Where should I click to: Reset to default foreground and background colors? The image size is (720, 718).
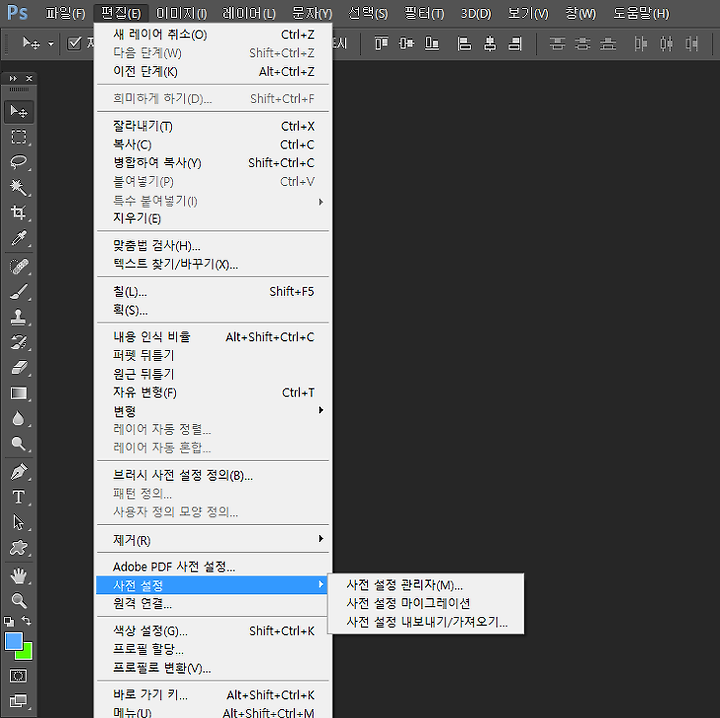[x=9, y=622]
